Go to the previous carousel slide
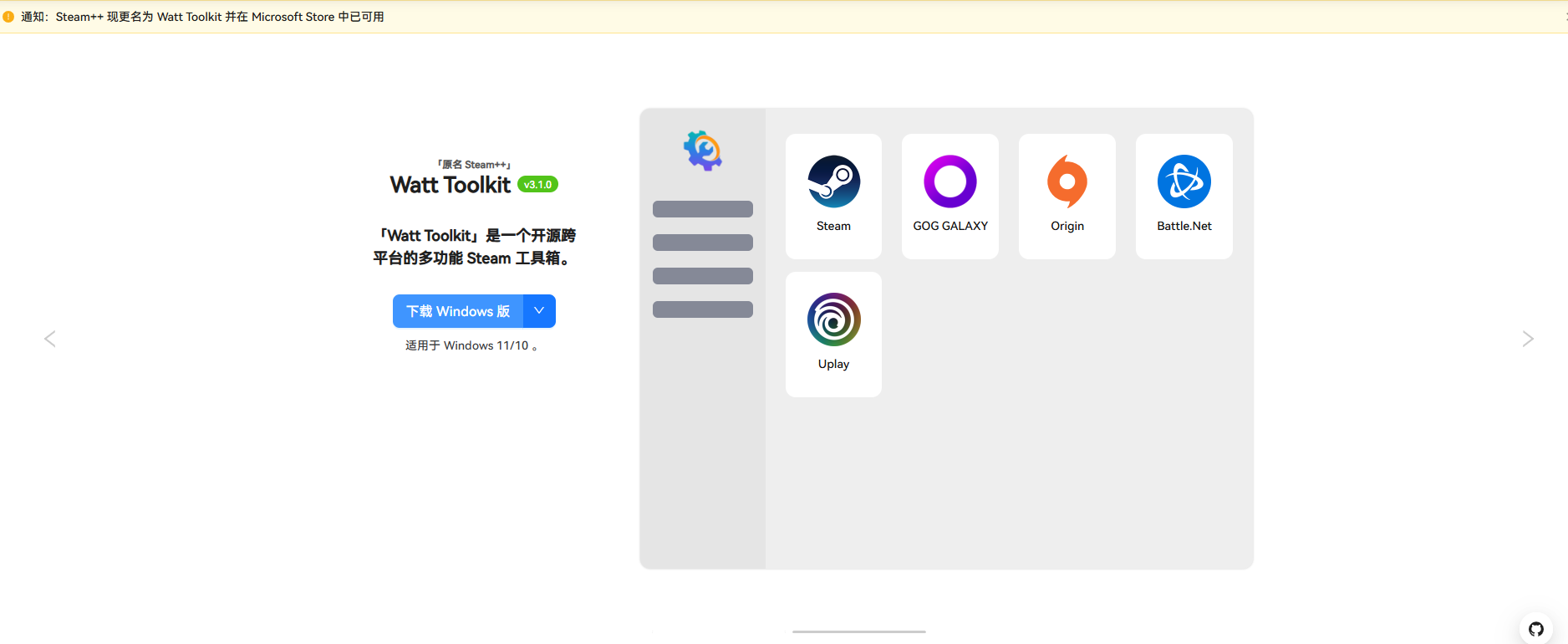The image size is (1568, 644). click(x=50, y=339)
